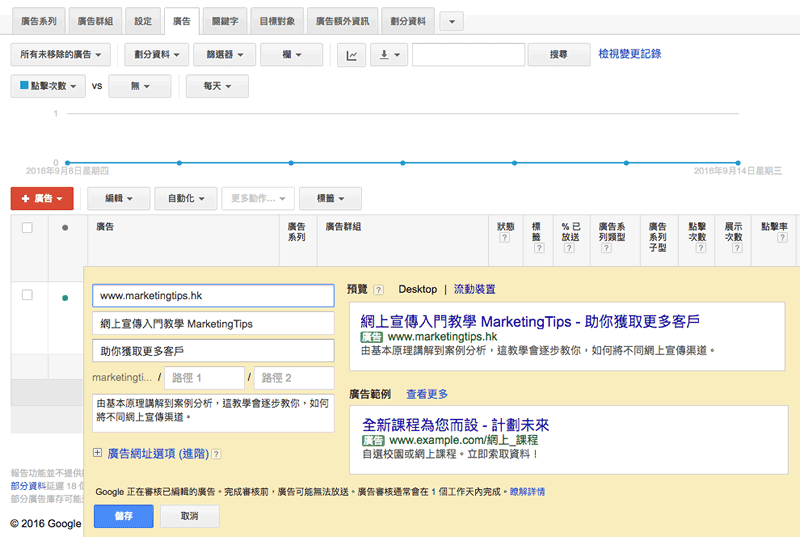The image size is (800, 537).
Task: Switch to the 廣告系列 tab
Action: point(39,21)
